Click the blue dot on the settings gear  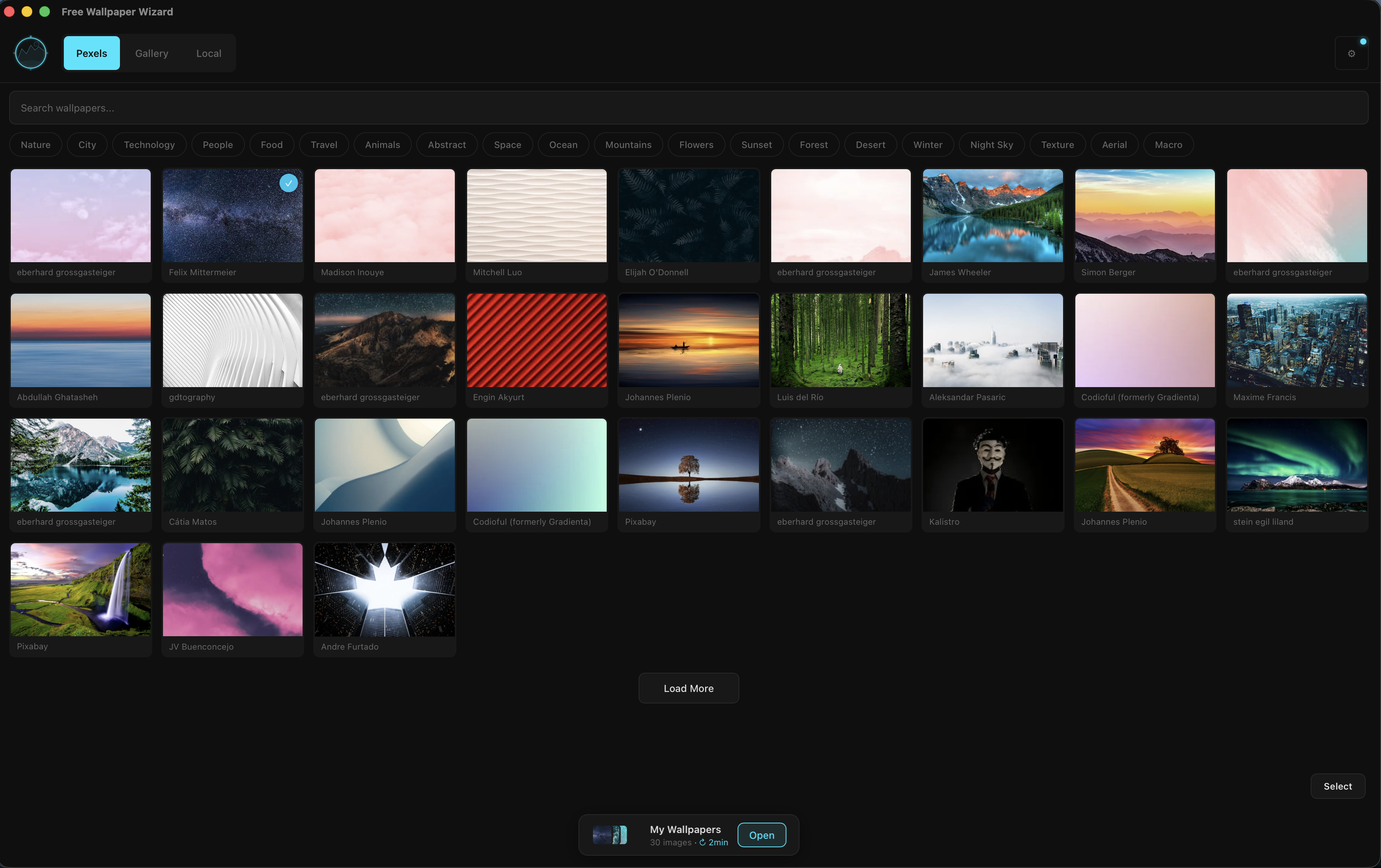pos(1364,41)
